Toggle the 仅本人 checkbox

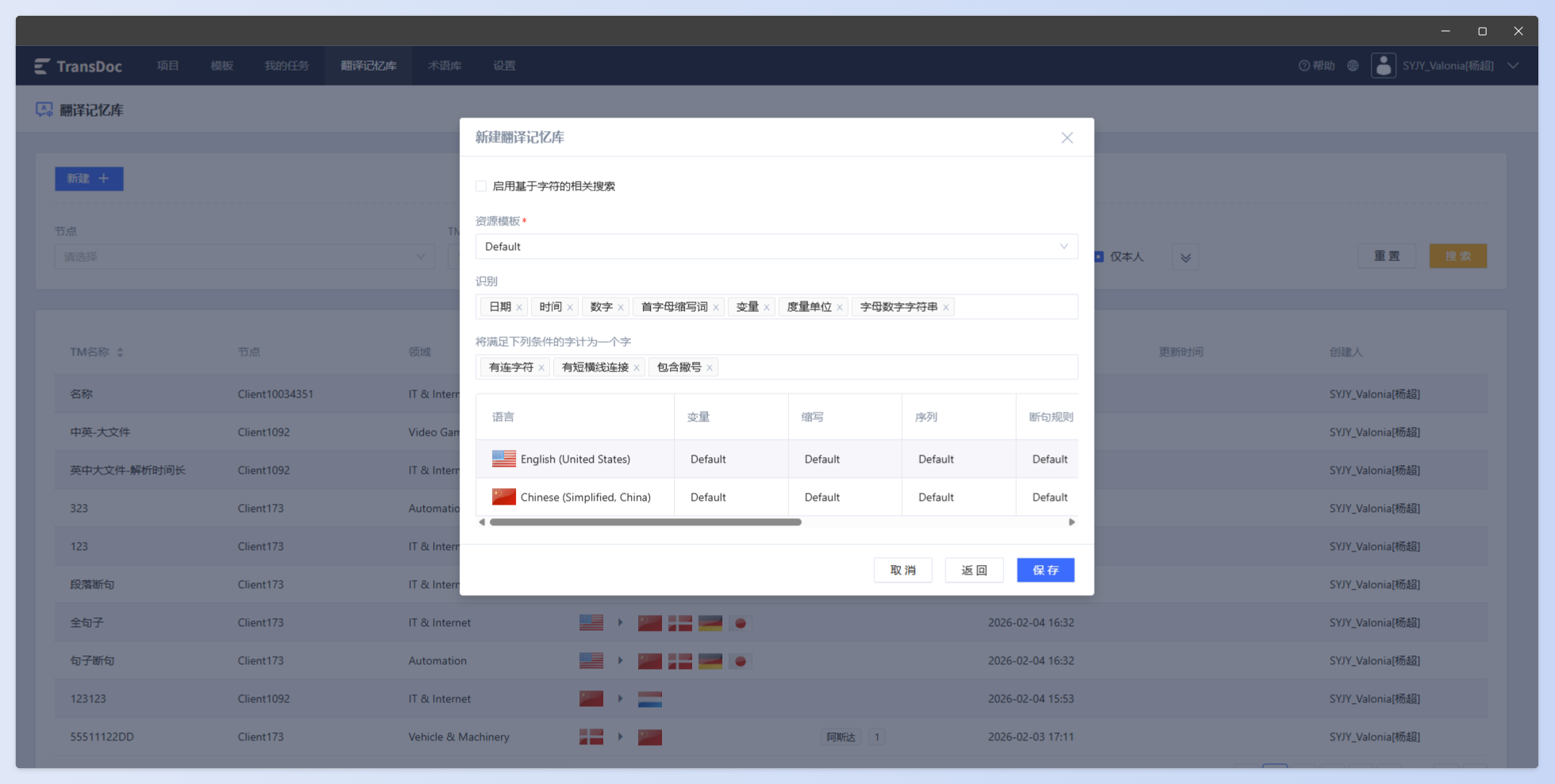1099,256
